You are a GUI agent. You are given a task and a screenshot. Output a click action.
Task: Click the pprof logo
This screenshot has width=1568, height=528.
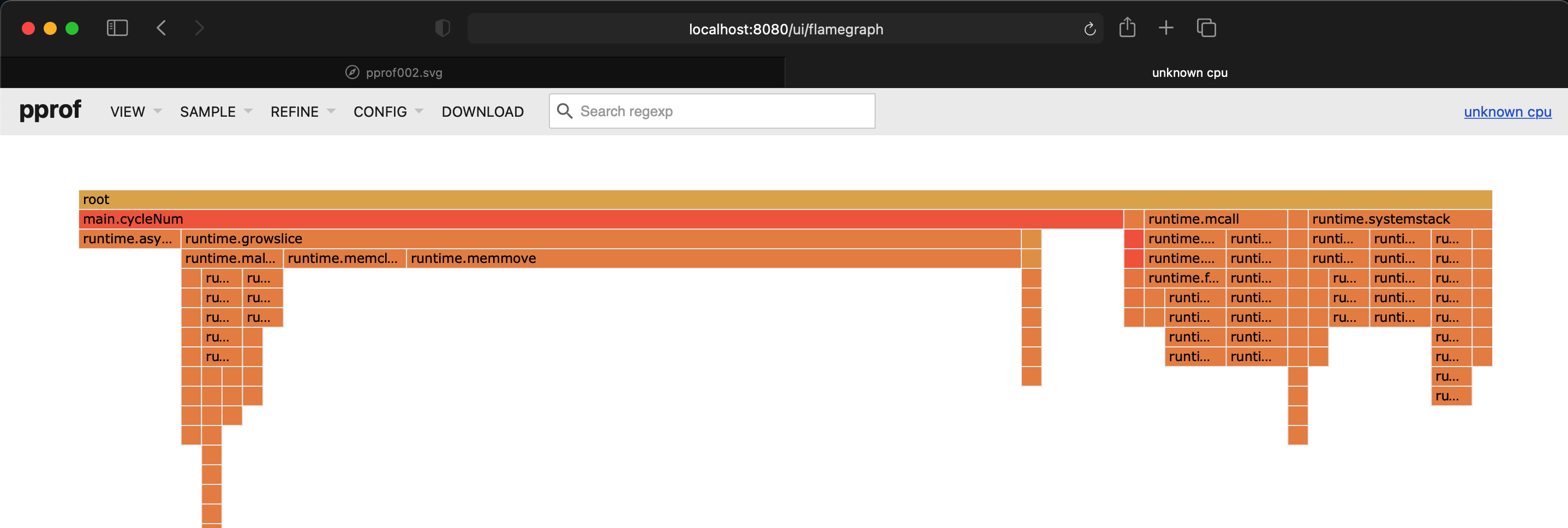[50, 110]
